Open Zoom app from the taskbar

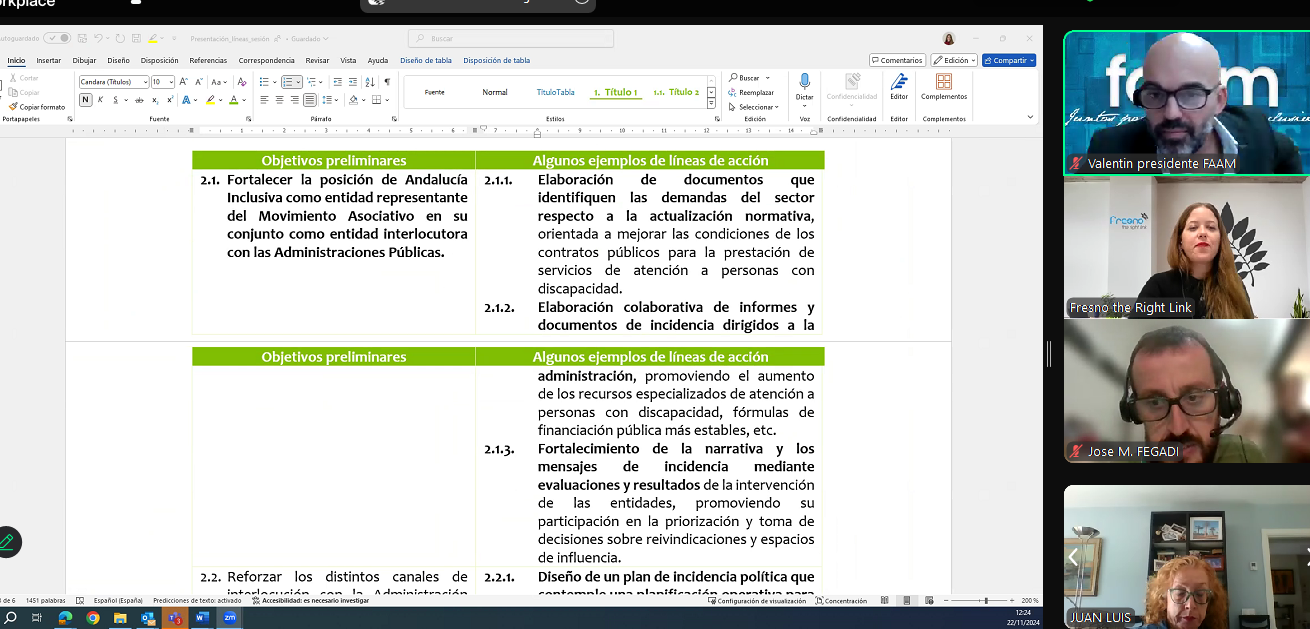point(229,618)
